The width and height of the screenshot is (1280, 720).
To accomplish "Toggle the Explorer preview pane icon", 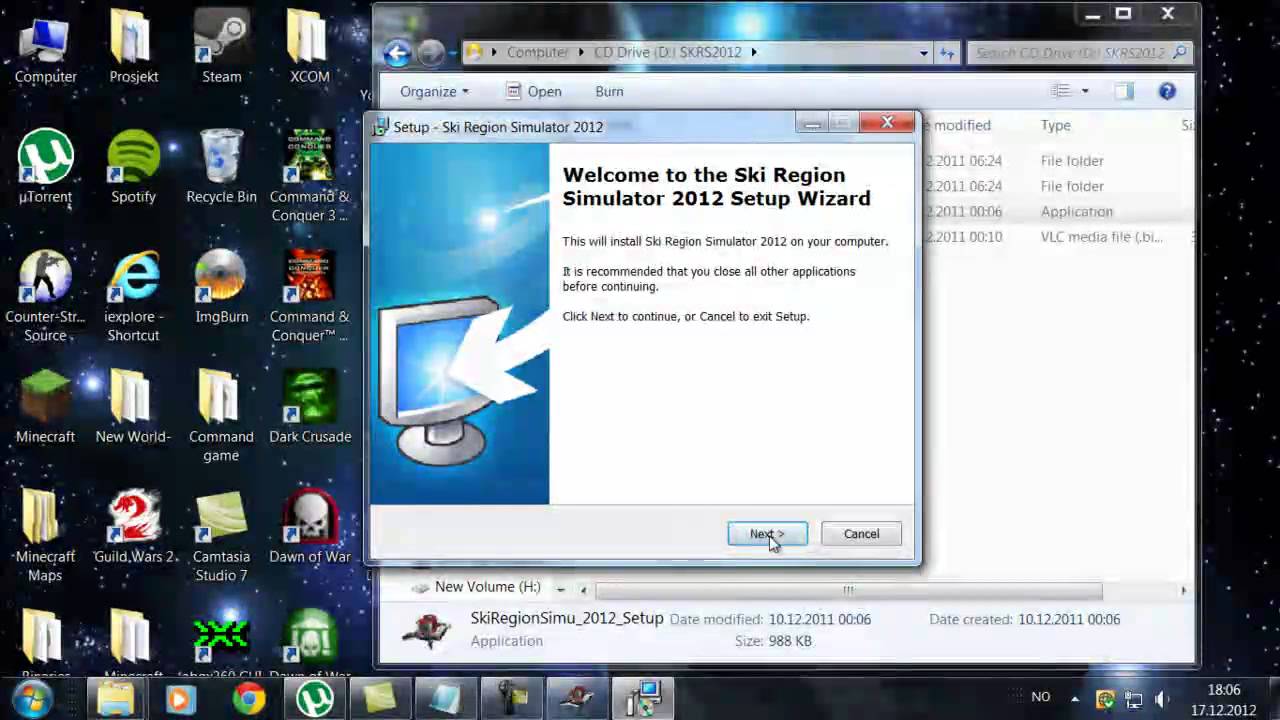I will coord(1124,91).
